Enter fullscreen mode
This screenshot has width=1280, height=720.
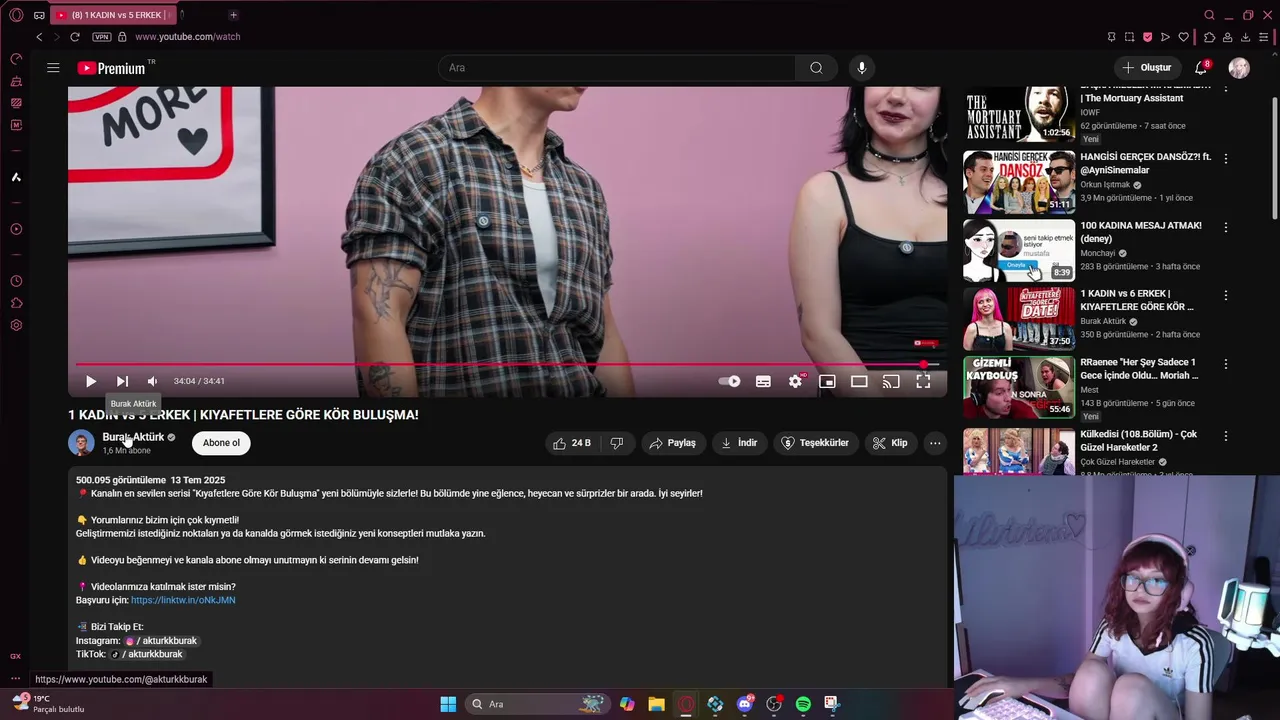923,381
